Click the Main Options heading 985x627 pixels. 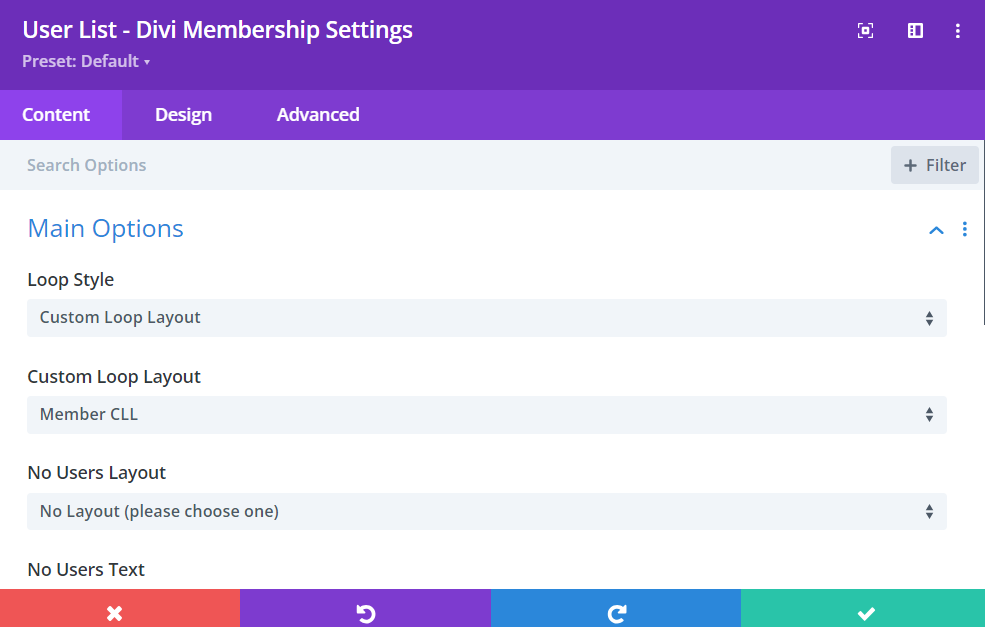point(105,229)
